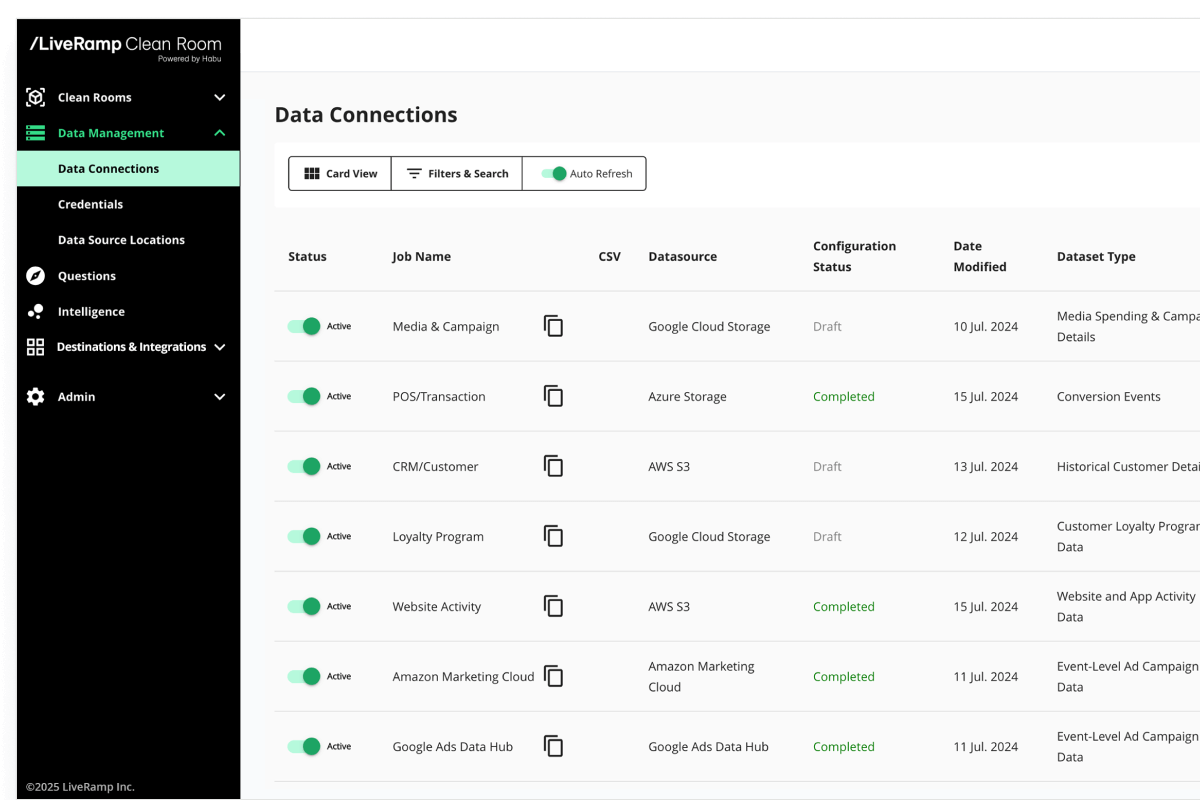Image resolution: width=1200 pixels, height=800 pixels.
Task: Copy the CRM/Customer job
Action: coord(553,466)
